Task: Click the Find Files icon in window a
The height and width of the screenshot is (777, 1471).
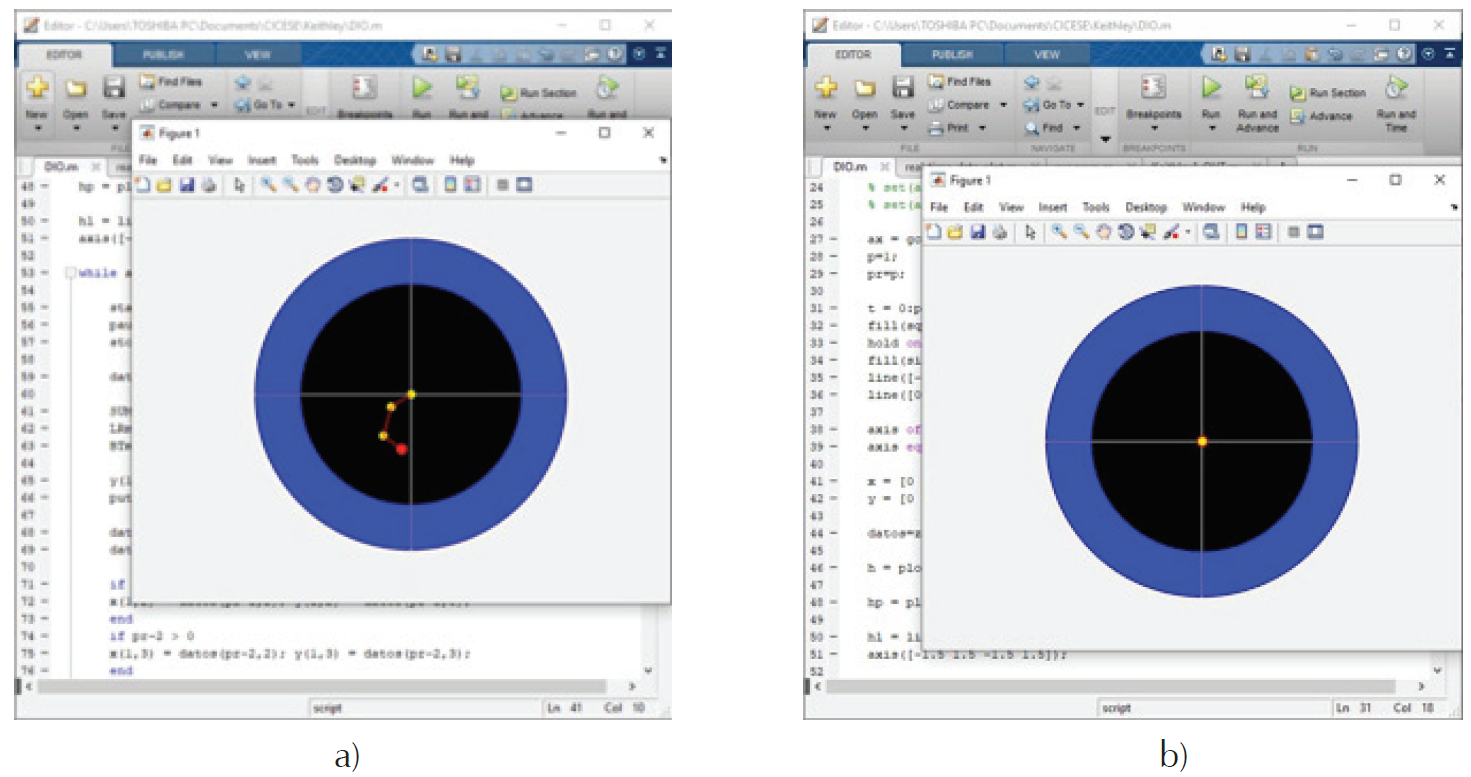Action: pyautogui.click(x=148, y=81)
